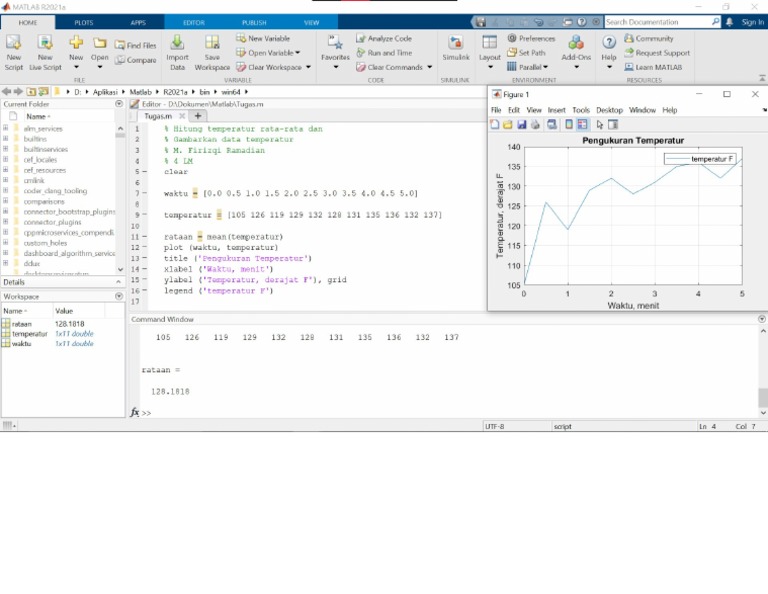The width and height of the screenshot is (768, 594).
Task: Click the Save Workspace icon
Action: 212,43
